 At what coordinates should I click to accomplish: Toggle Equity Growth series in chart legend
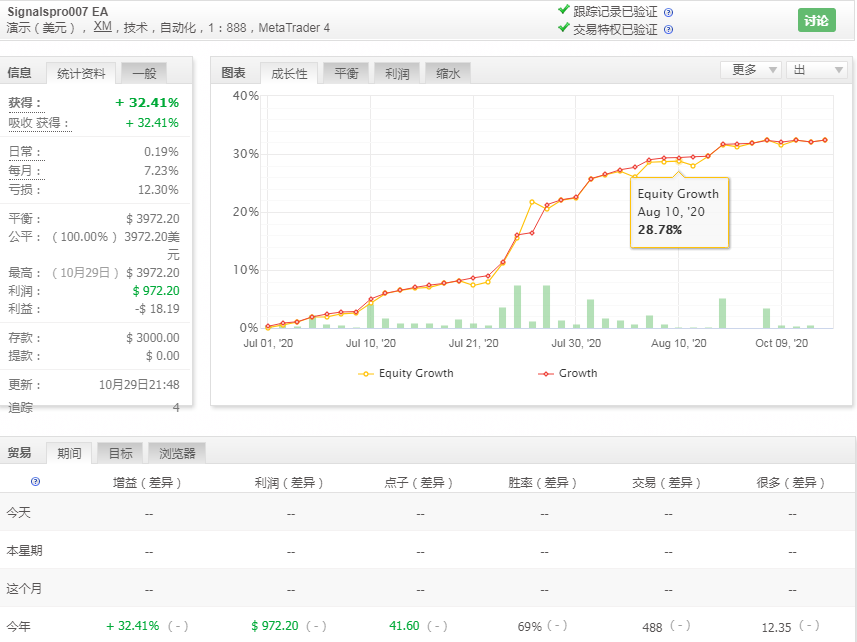(406, 373)
